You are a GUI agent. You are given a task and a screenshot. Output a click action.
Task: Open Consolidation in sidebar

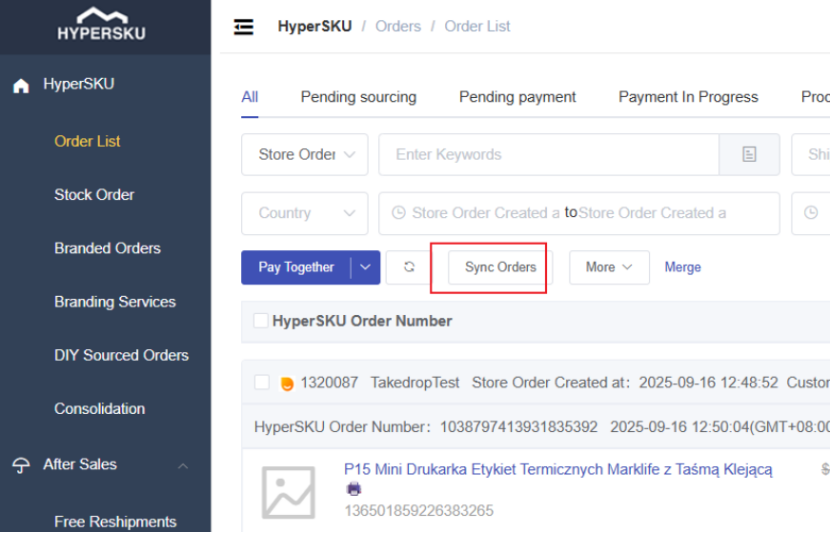click(x=100, y=409)
